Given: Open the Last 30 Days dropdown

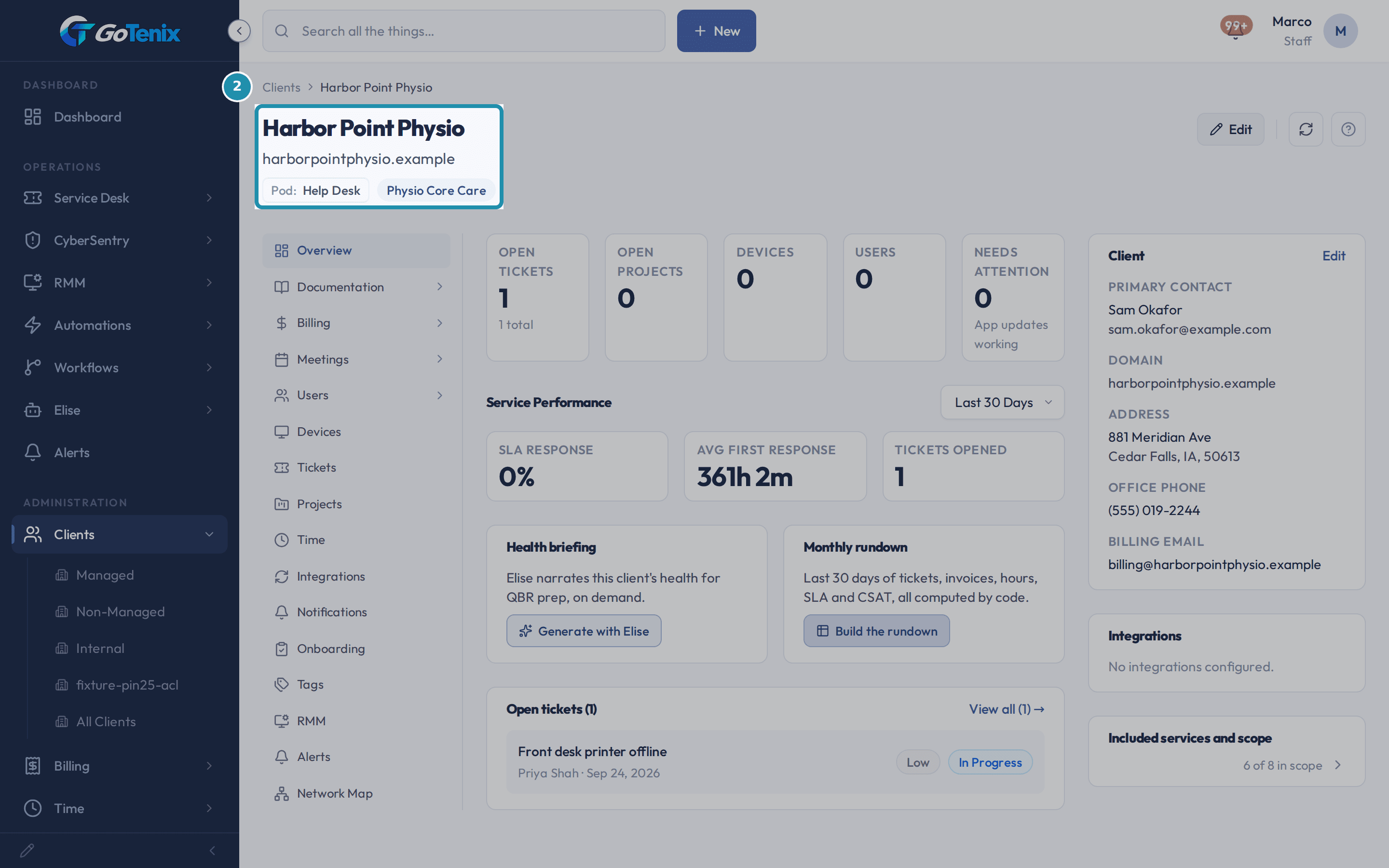Looking at the screenshot, I should pos(1002,403).
